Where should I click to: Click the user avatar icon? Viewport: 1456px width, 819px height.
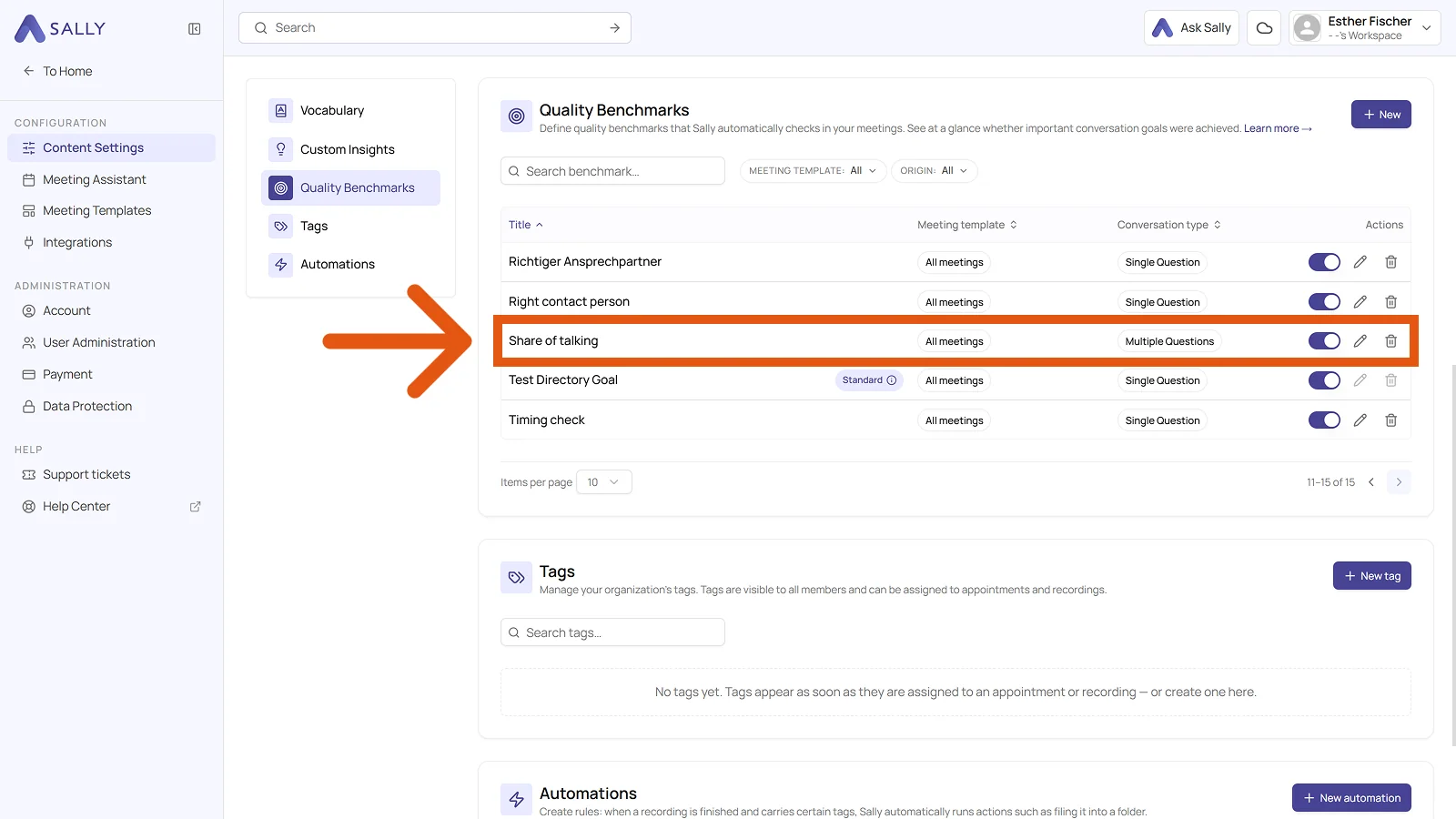(1307, 28)
